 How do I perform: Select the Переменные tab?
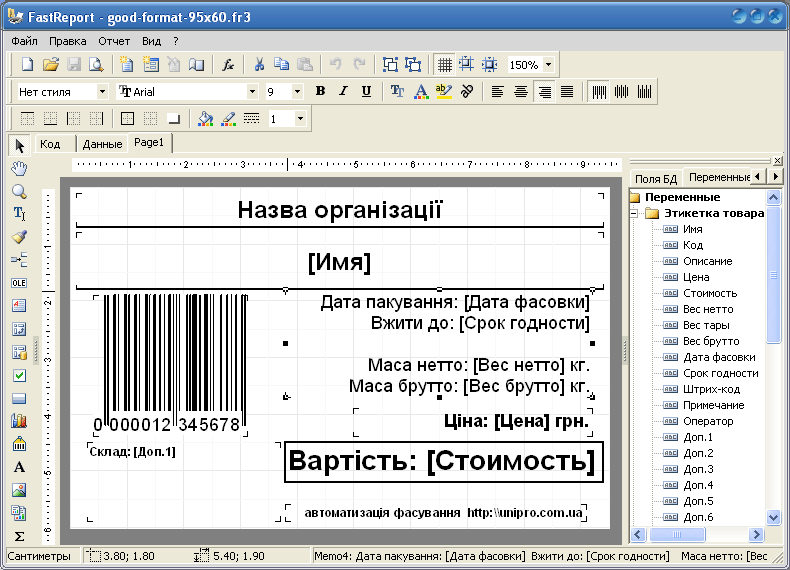coord(719,177)
